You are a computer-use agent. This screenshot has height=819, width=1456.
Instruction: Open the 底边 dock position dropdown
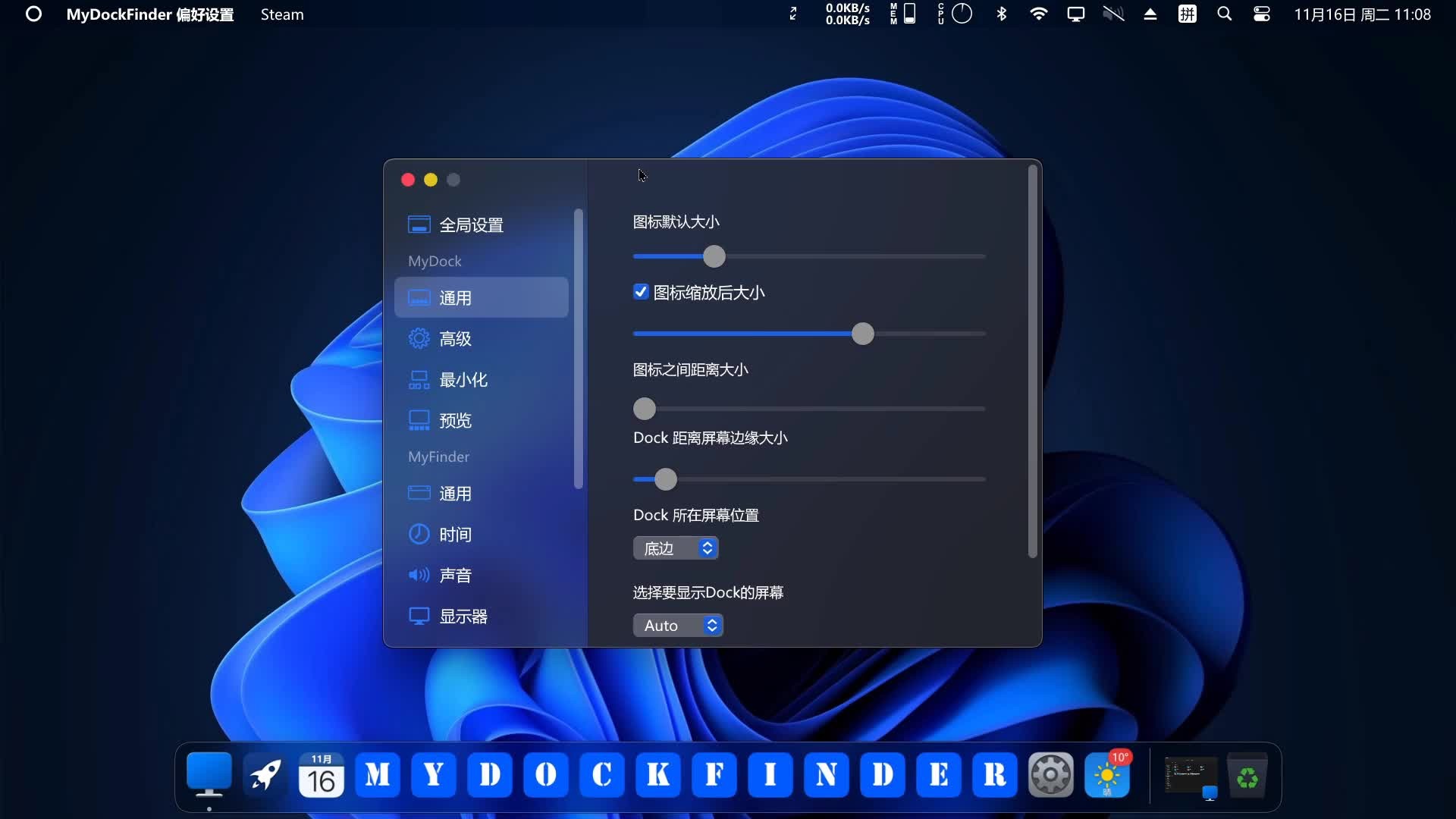[x=676, y=548]
